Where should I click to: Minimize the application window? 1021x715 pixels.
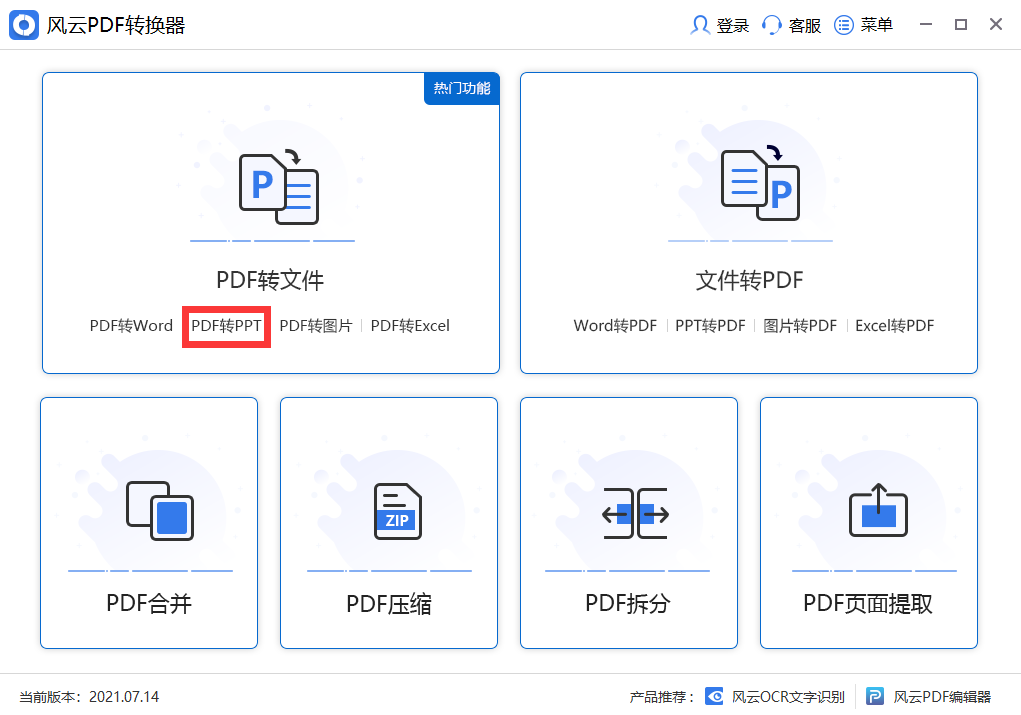pyautogui.click(x=926, y=25)
